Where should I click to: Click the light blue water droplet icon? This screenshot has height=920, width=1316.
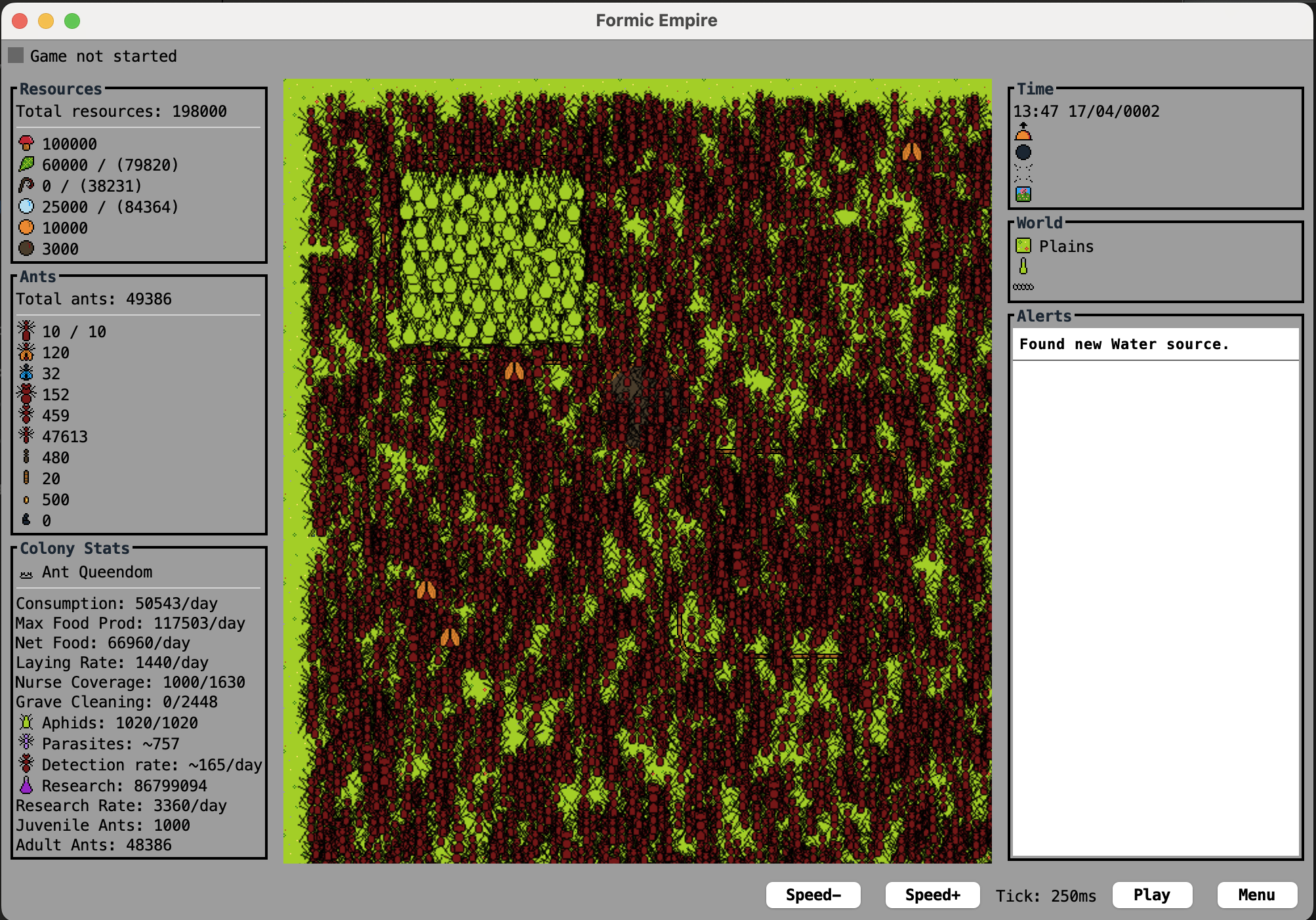[x=26, y=206]
